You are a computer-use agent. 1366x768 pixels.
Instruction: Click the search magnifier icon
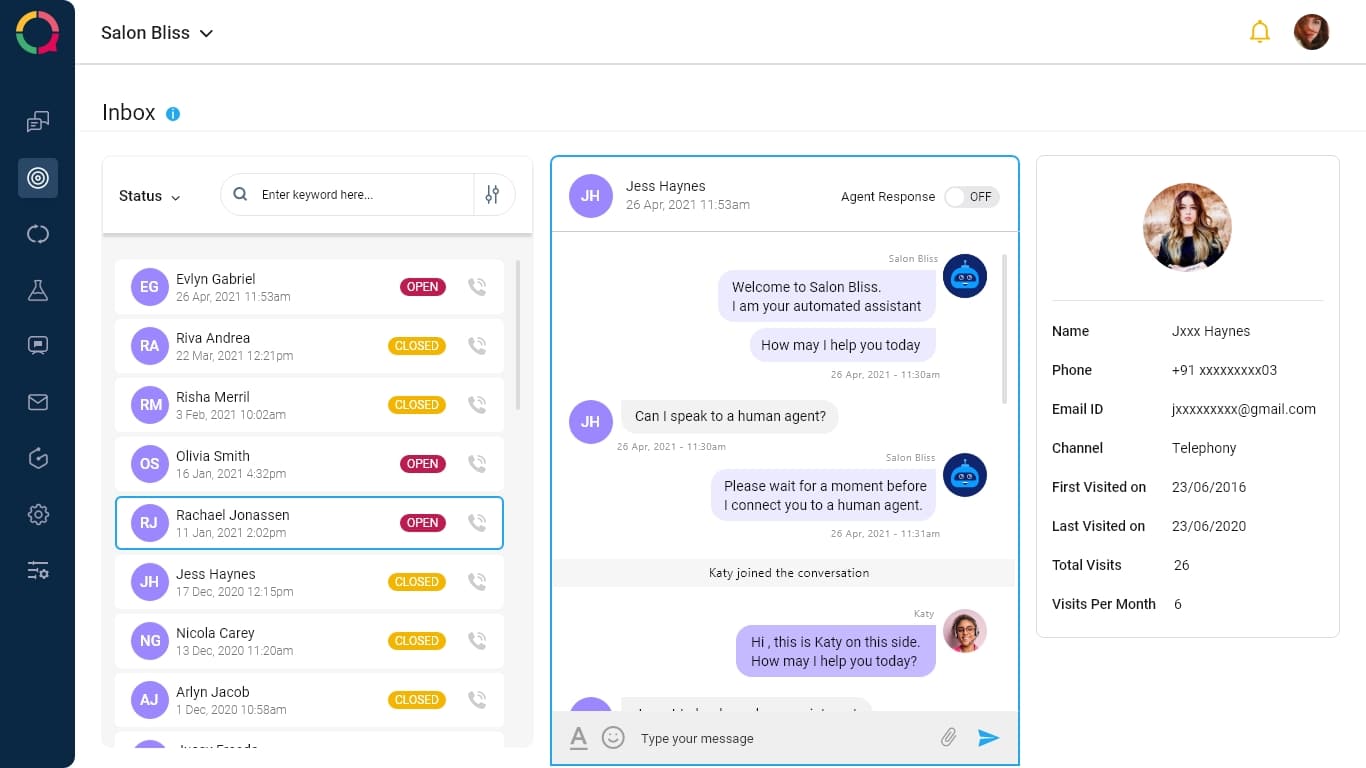pyautogui.click(x=240, y=195)
